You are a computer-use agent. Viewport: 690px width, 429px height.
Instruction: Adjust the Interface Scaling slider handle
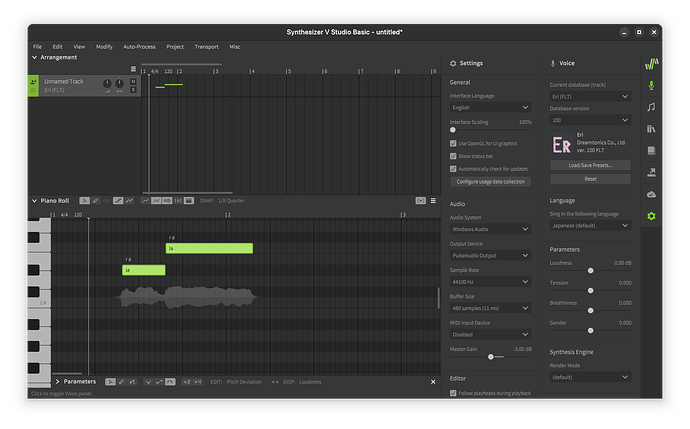453,130
